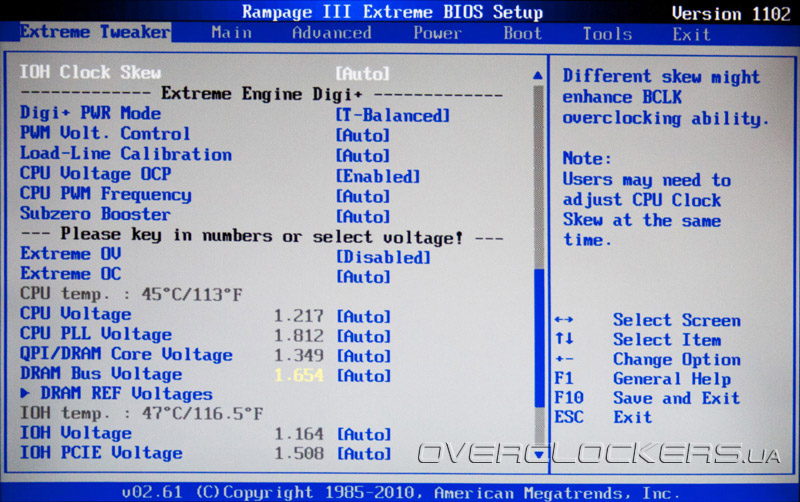
Task: Click the IOH PCIE reading 1.508
Action: point(299,453)
